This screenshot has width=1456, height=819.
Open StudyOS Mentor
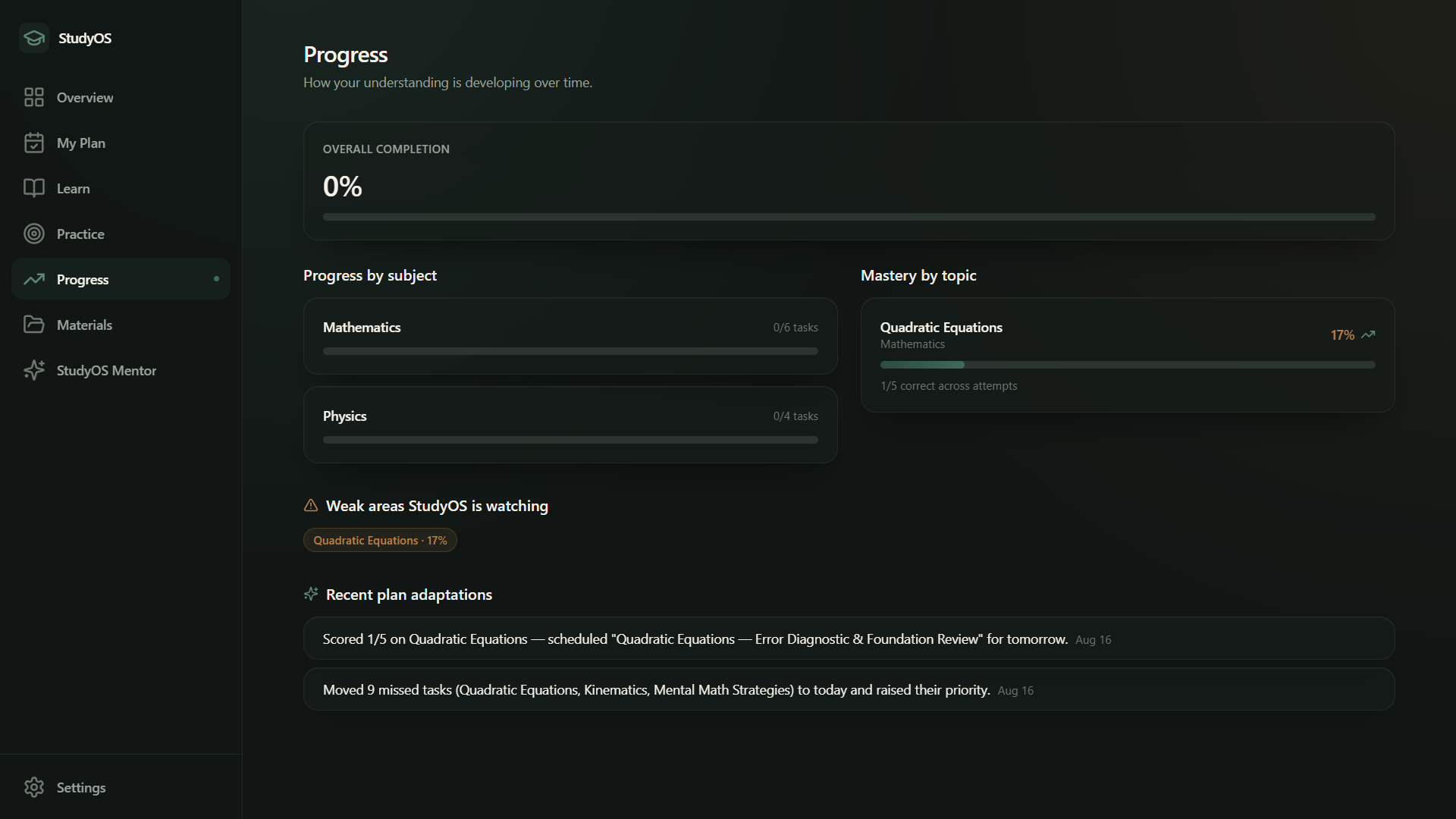pos(121,370)
